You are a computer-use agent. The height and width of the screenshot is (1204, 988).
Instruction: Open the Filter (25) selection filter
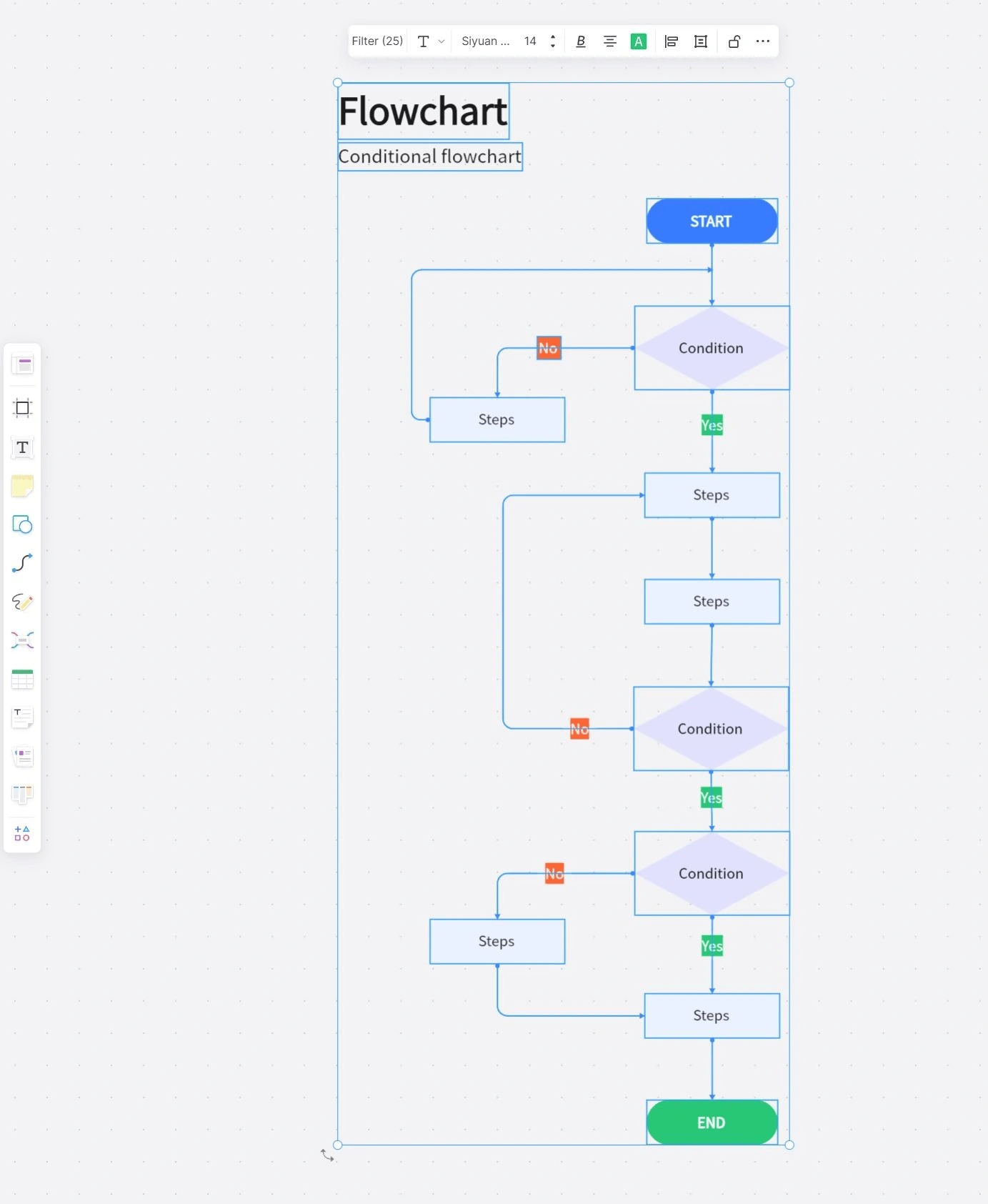377,41
